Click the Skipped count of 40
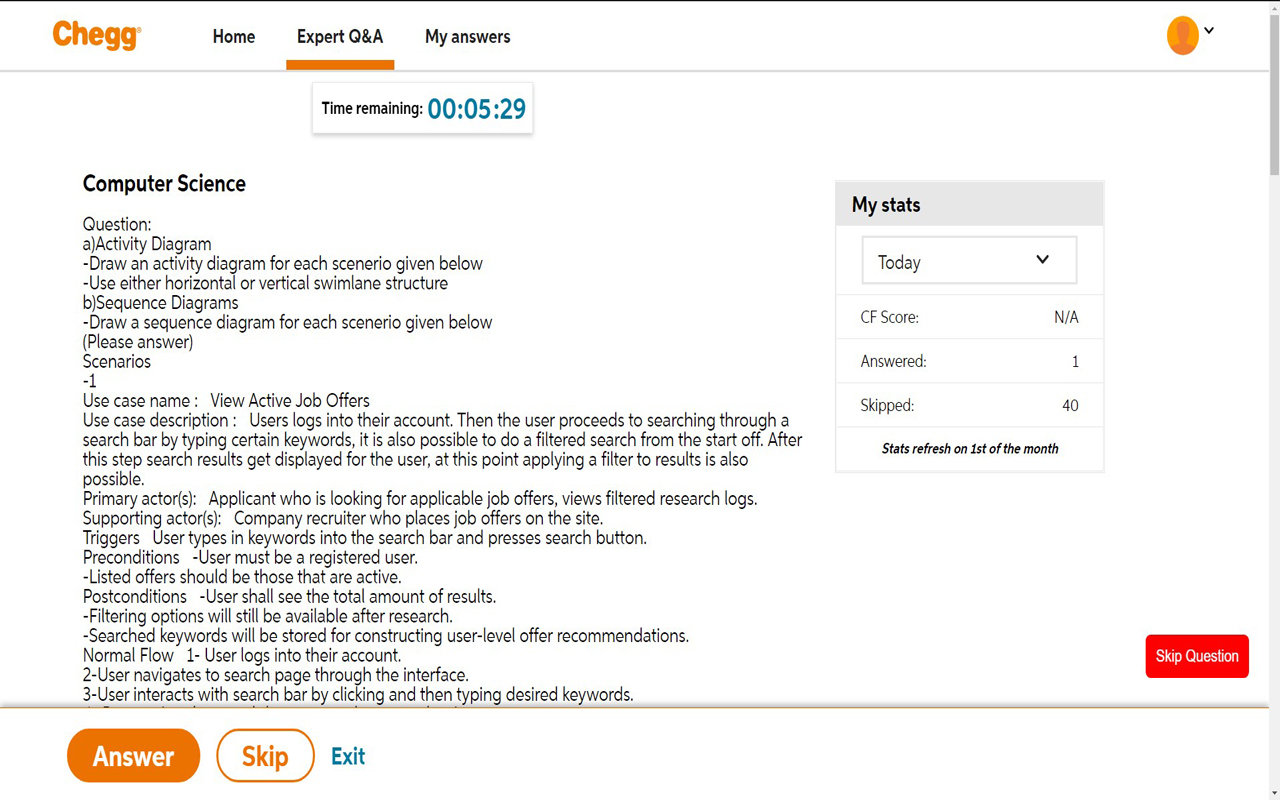 click(1070, 405)
